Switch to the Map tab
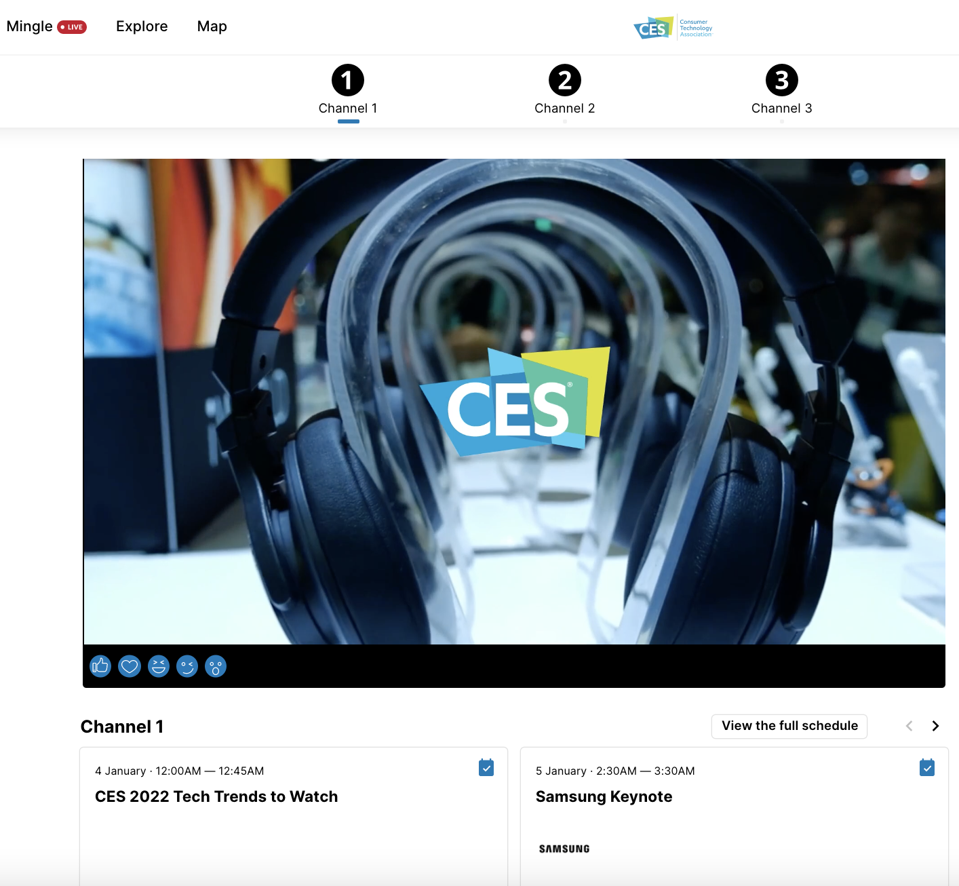Image resolution: width=959 pixels, height=886 pixels. (211, 26)
